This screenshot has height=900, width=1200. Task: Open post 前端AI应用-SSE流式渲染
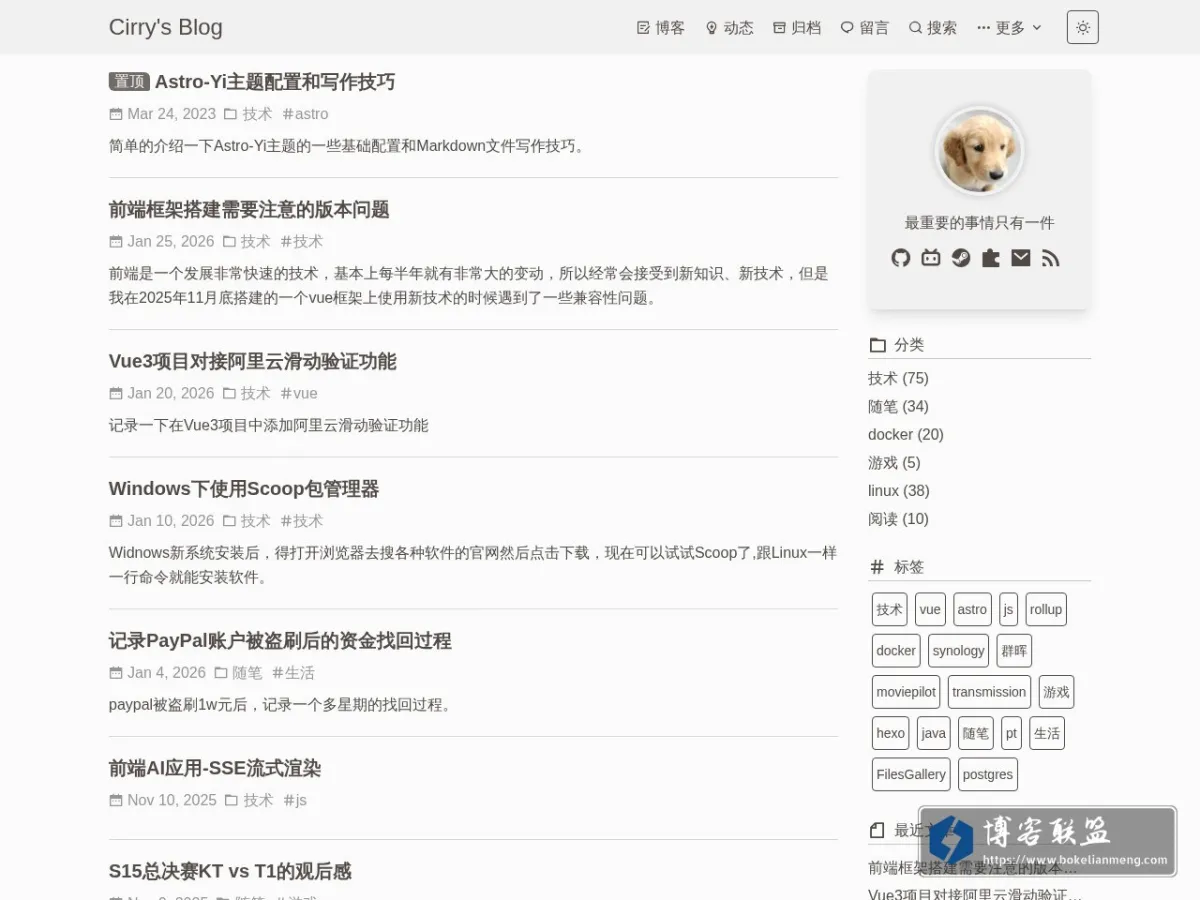215,769
